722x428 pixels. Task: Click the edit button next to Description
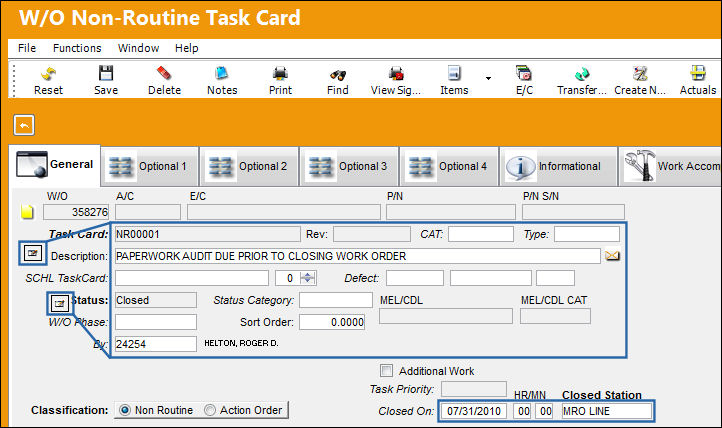click(33, 253)
